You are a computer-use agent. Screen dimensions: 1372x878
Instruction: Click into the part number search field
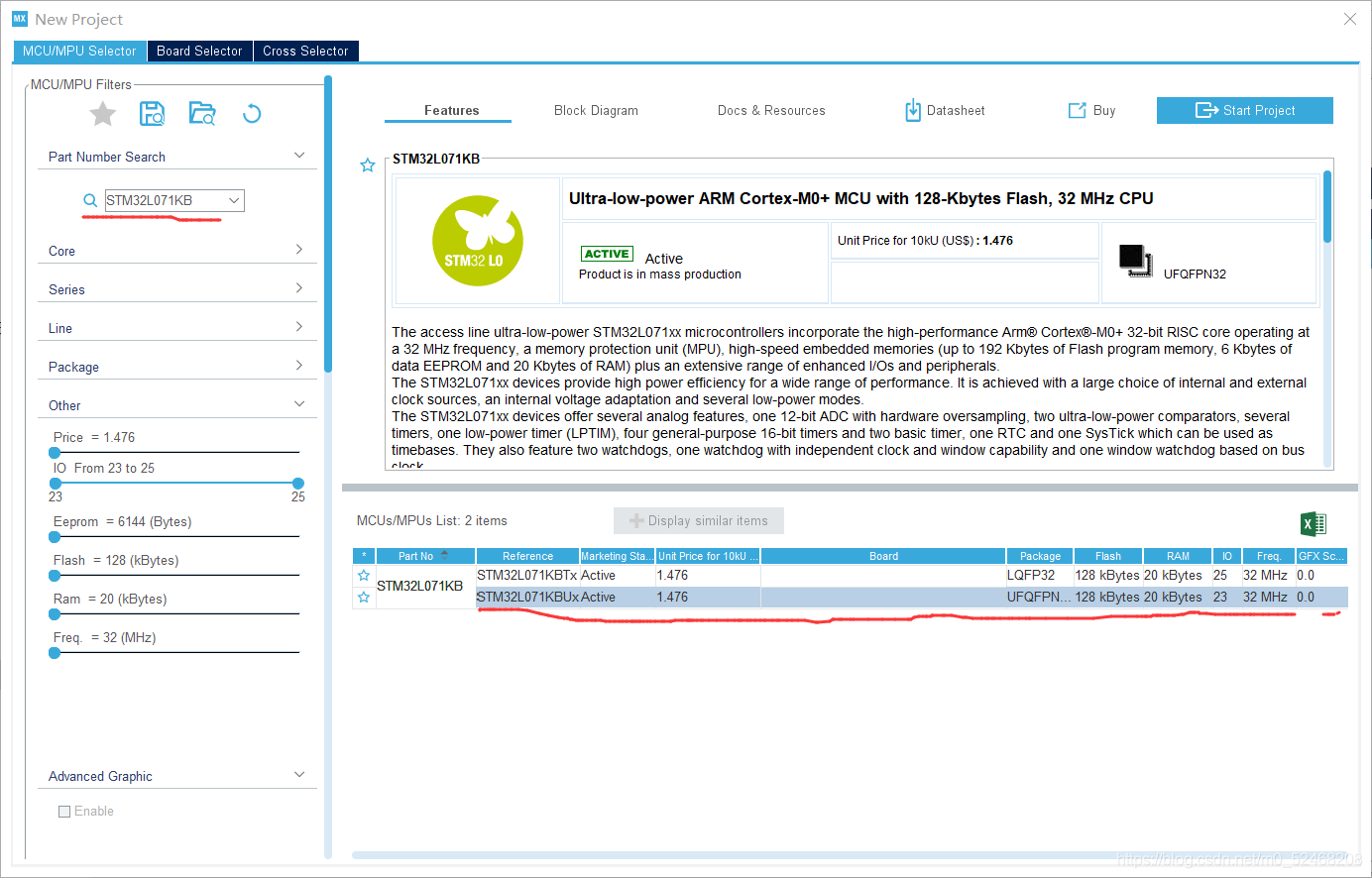[x=165, y=200]
